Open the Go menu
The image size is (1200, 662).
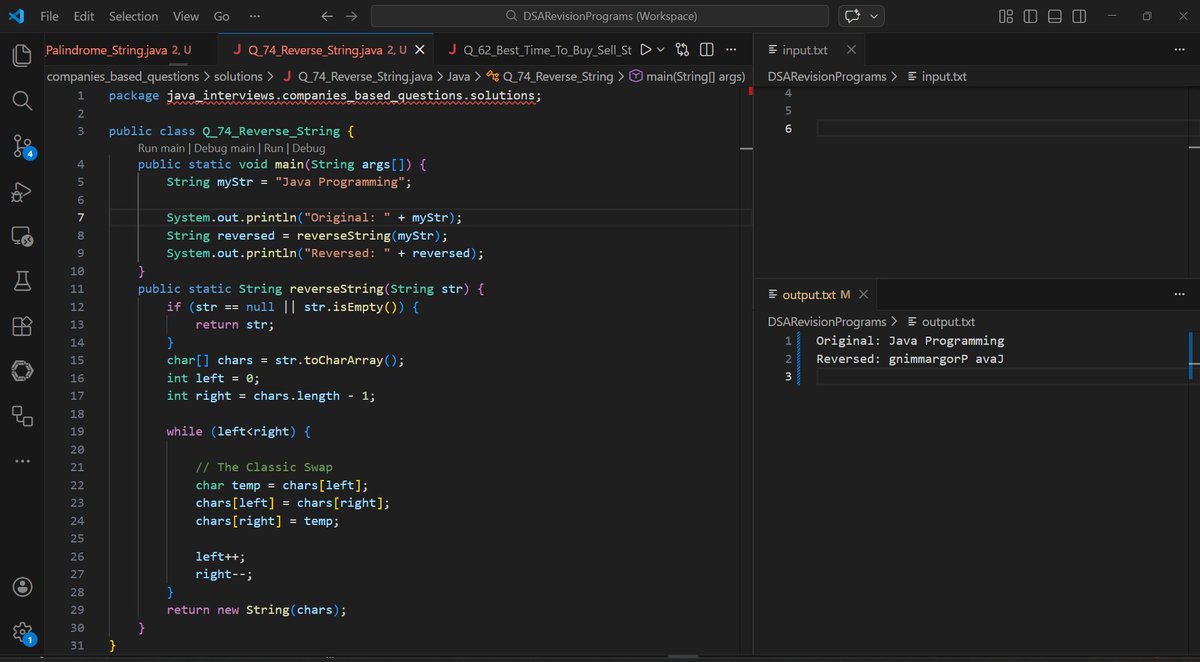point(221,16)
